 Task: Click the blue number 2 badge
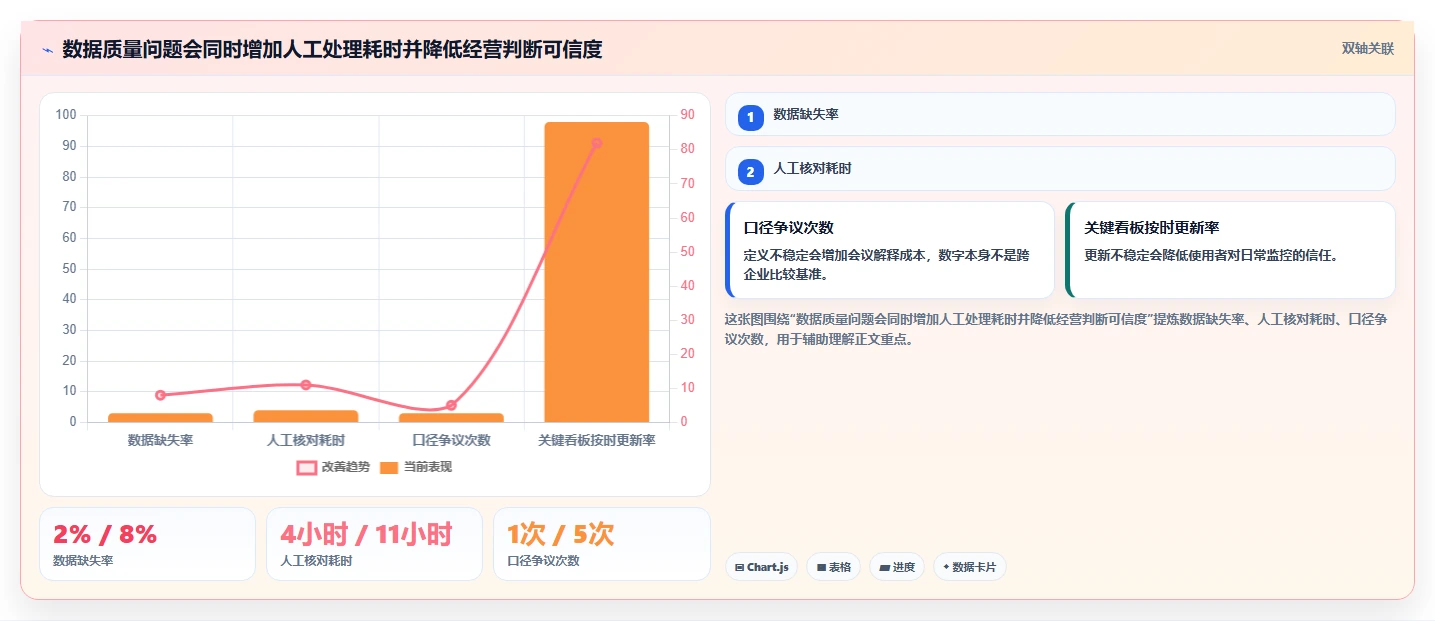point(750,172)
